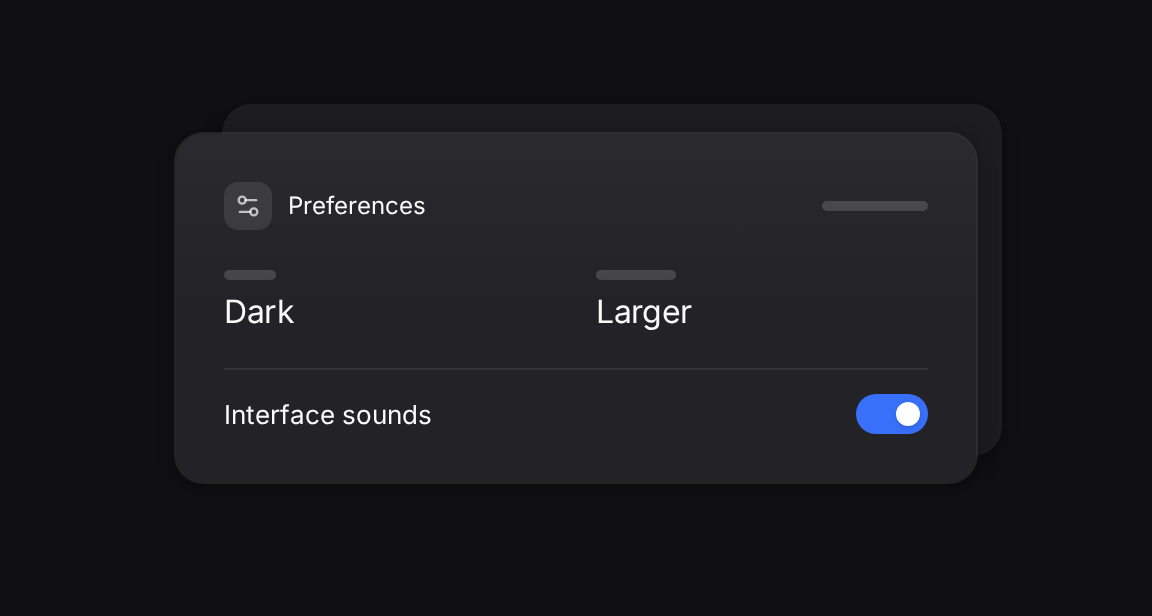This screenshot has width=1152, height=616.
Task: Click the Preferences sliders icon
Action: coord(248,206)
